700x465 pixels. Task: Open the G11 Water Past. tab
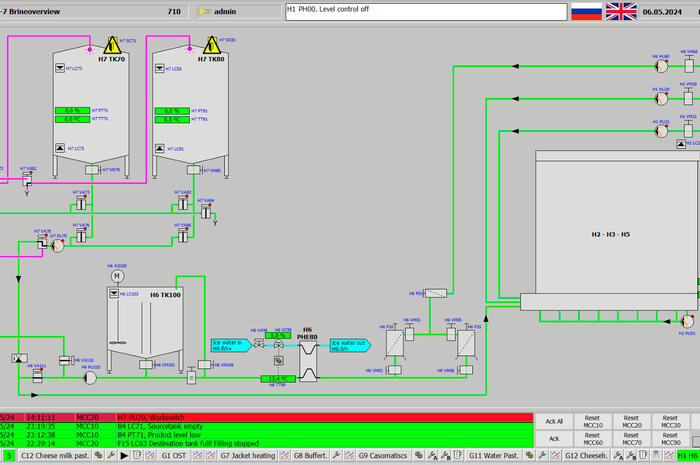494,456
